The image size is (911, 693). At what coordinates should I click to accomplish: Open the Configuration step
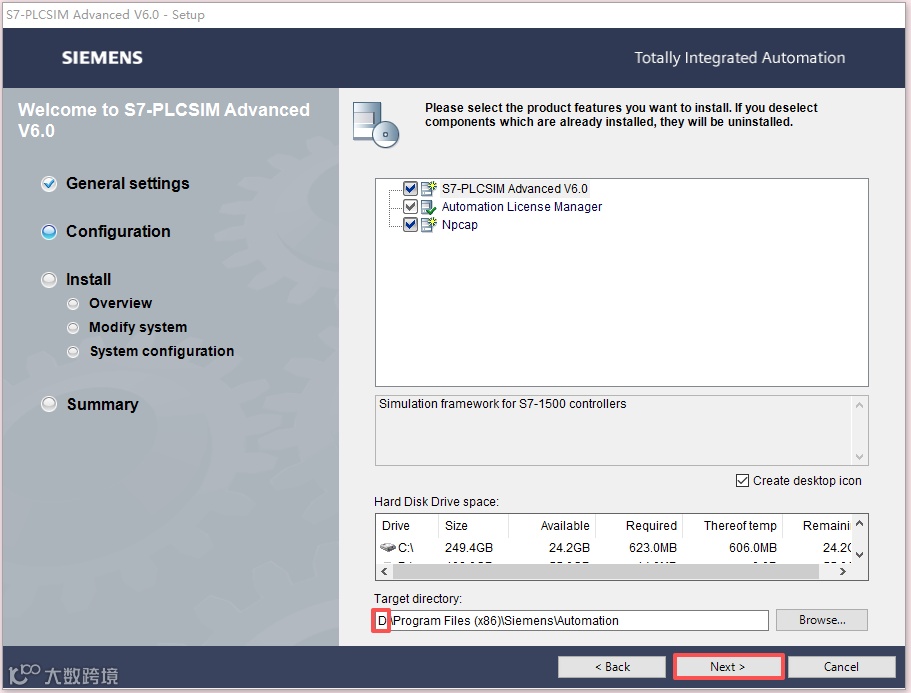119,231
